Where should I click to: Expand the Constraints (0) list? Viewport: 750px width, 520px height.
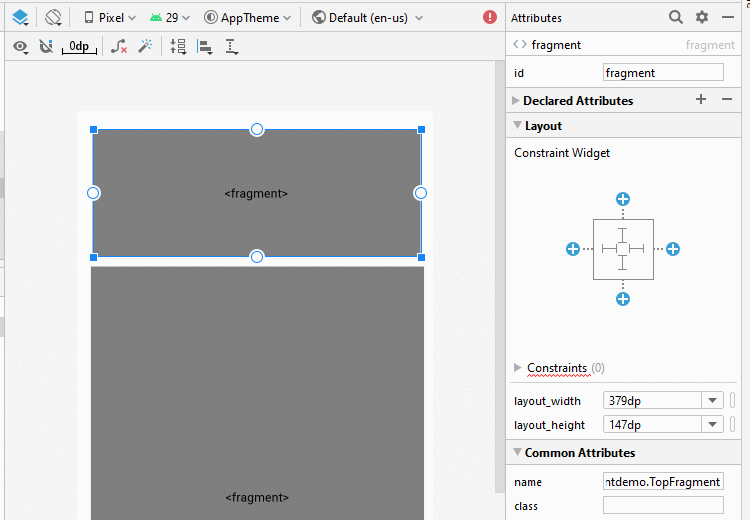tap(518, 367)
